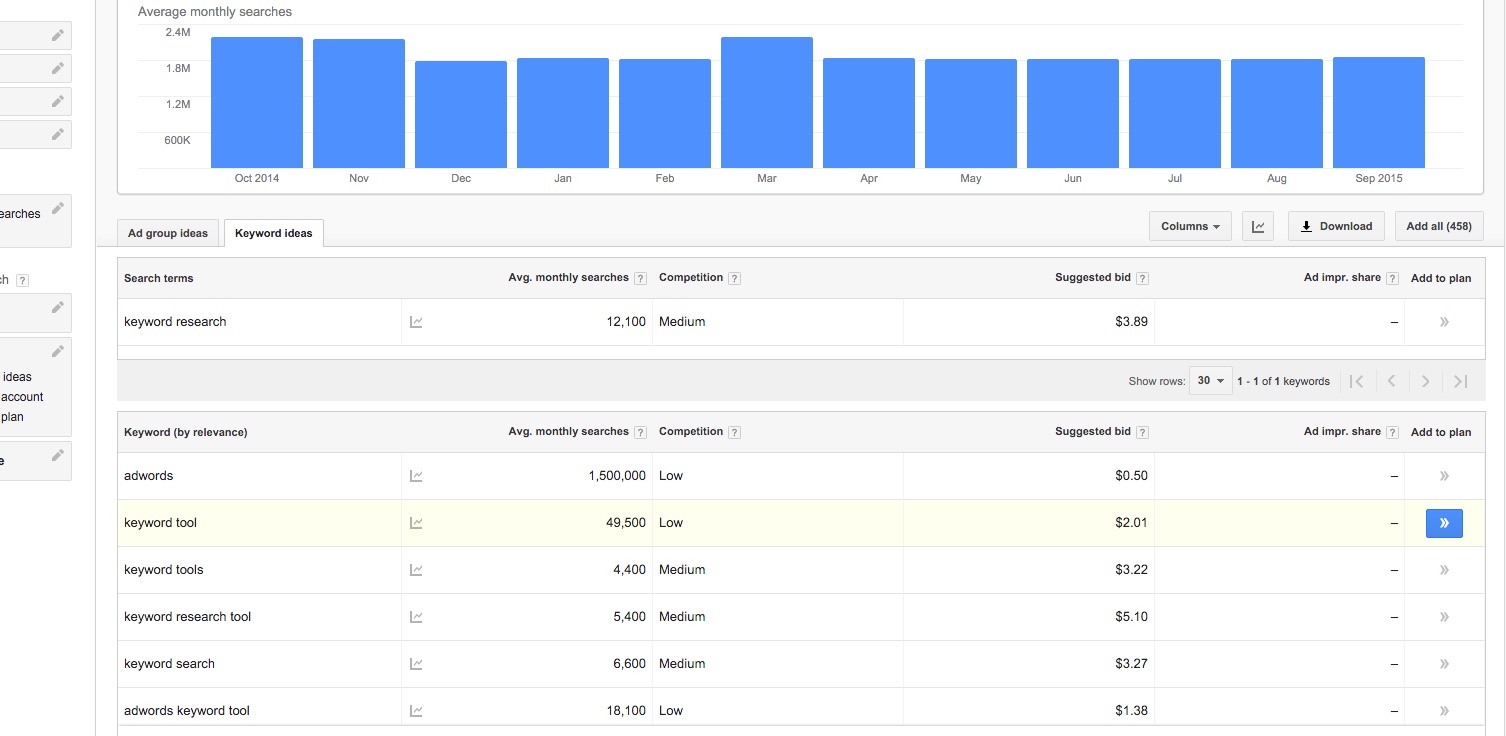Screen dimensions: 1506x736
Task: Open trend chart for adwords keyword tool row
Action: tap(416, 711)
